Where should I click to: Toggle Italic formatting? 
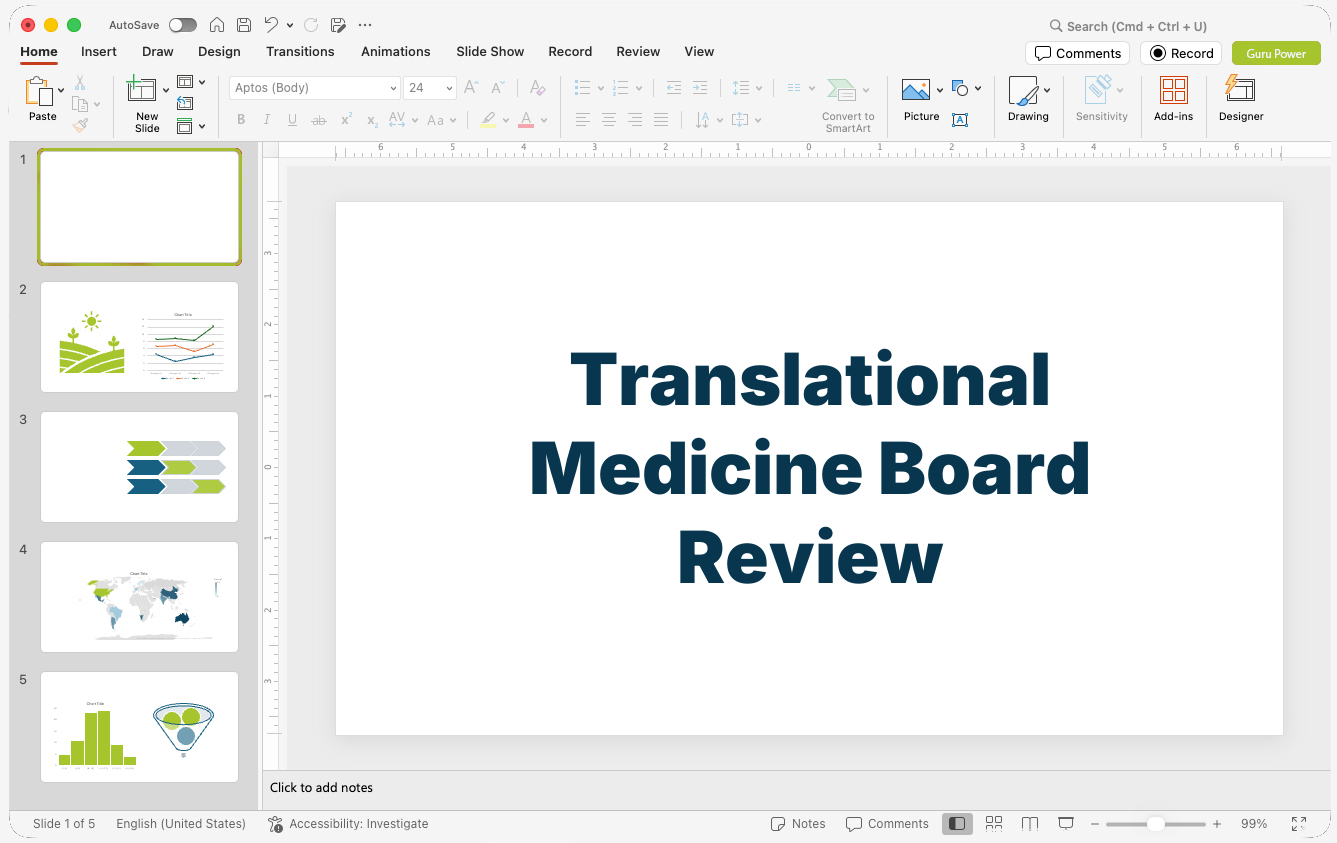(x=266, y=120)
